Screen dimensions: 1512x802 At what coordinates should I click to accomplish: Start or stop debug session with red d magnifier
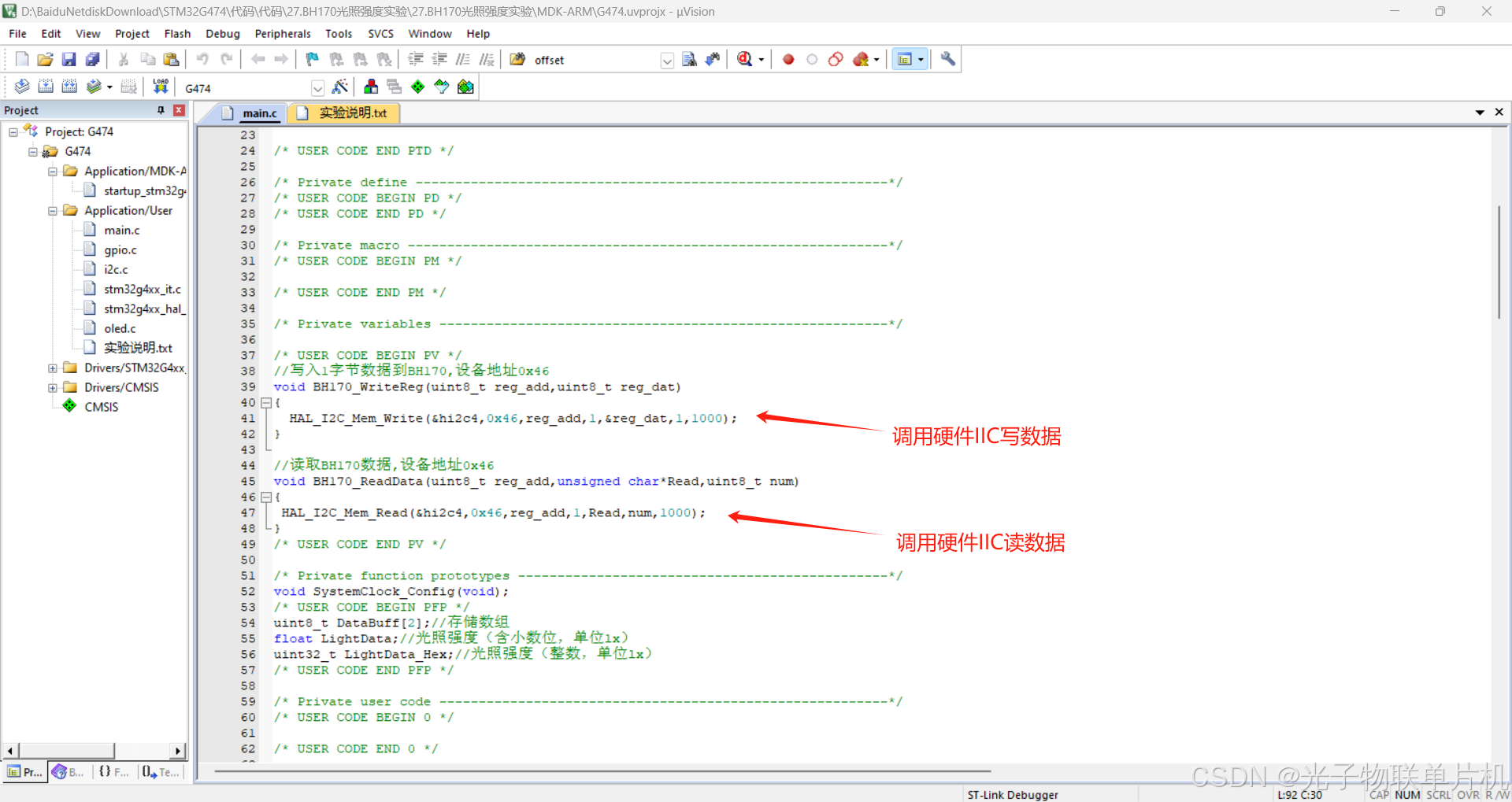(x=745, y=59)
